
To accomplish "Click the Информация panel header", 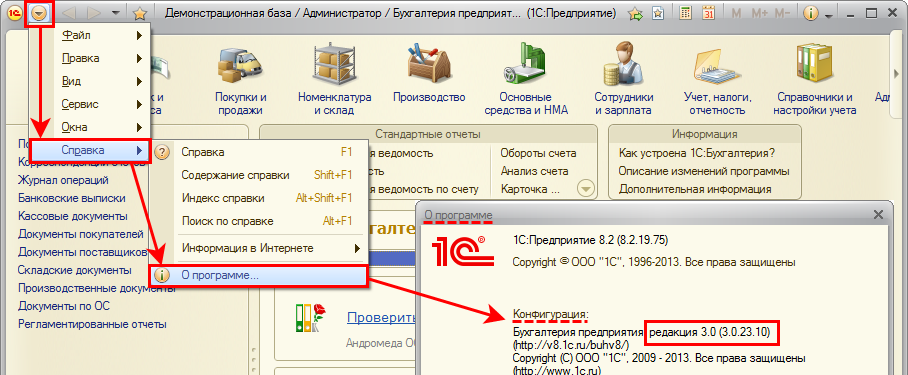I will click(705, 134).
